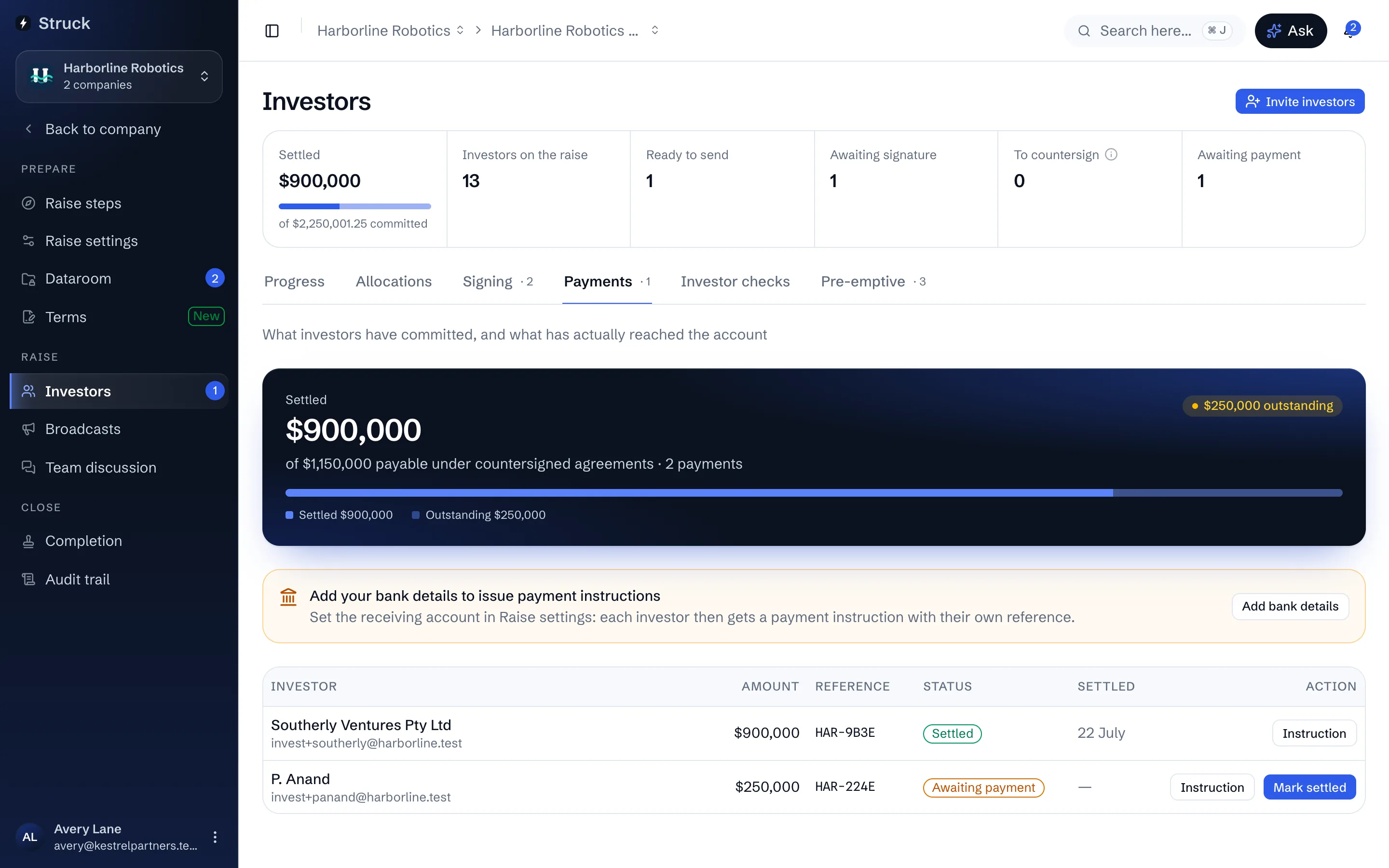Image resolution: width=1389 pixels, height=868 pixels.
Task: Click the Struck lightning logo icon
Action: coord(24,23)
